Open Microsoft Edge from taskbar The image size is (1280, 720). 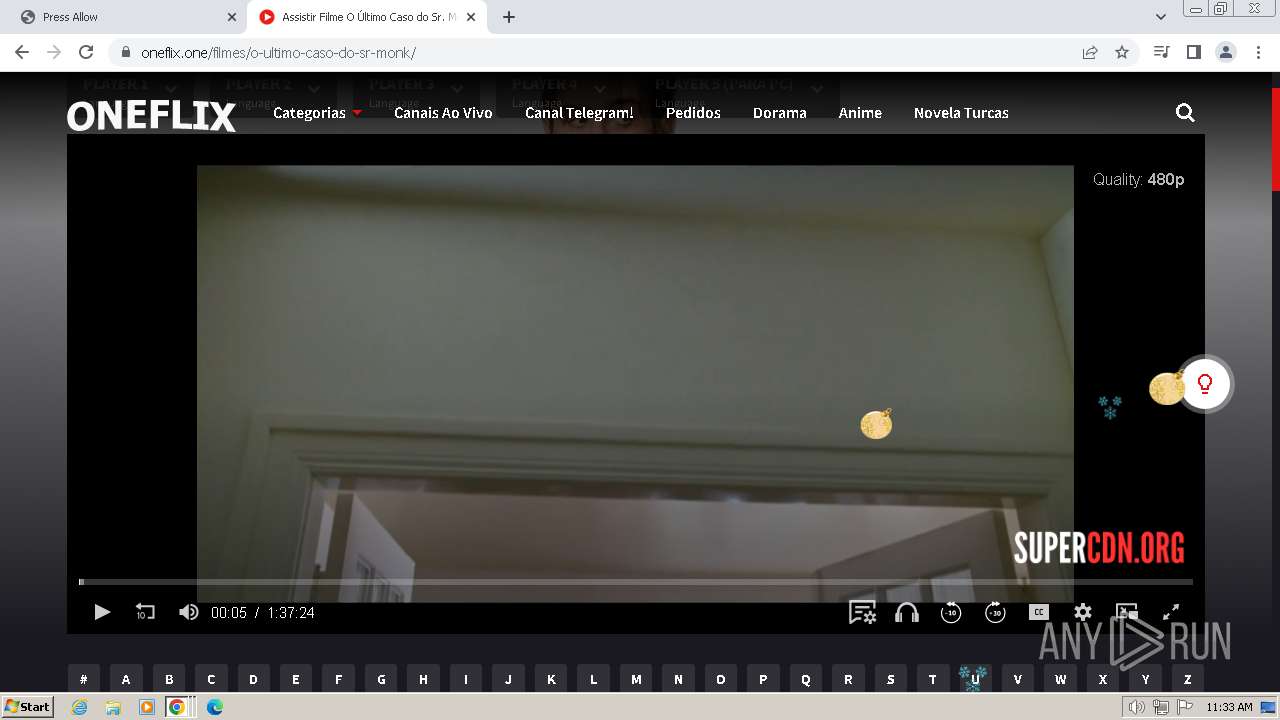pos(214,707)
